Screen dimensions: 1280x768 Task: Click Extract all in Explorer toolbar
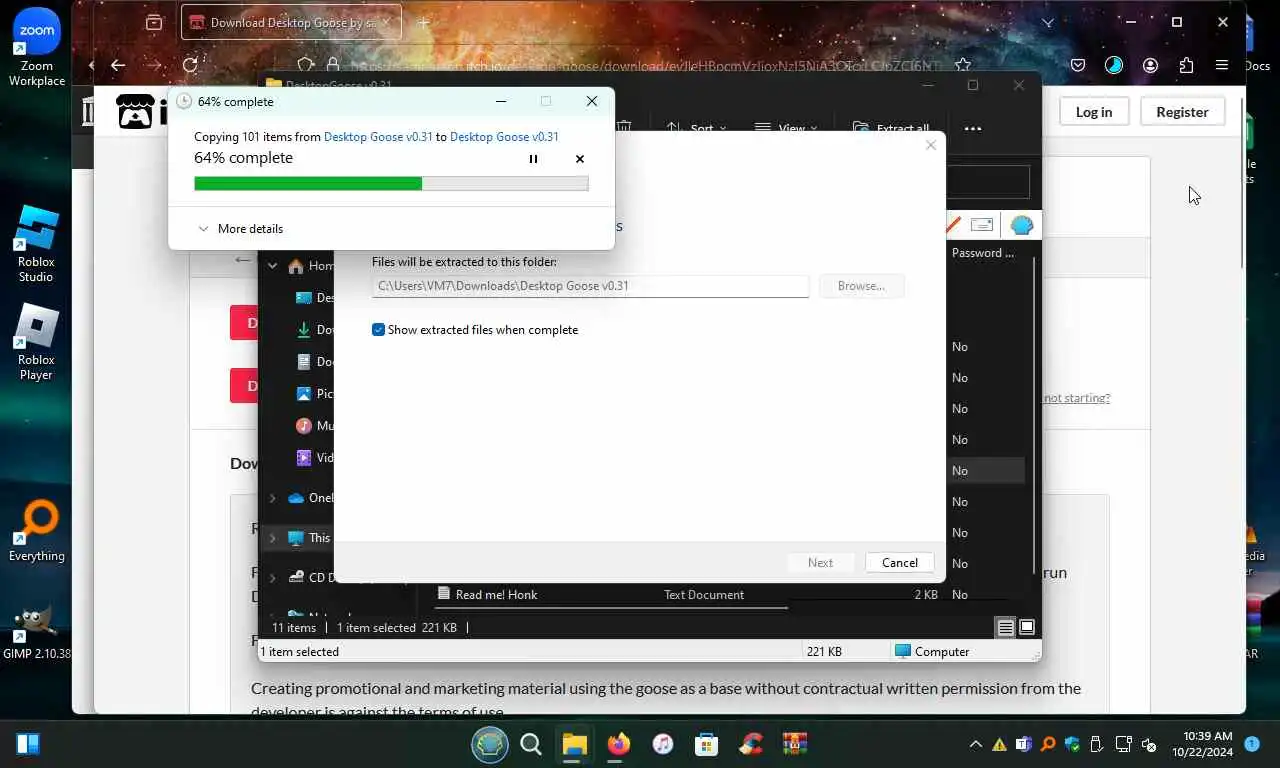(891, 128)
